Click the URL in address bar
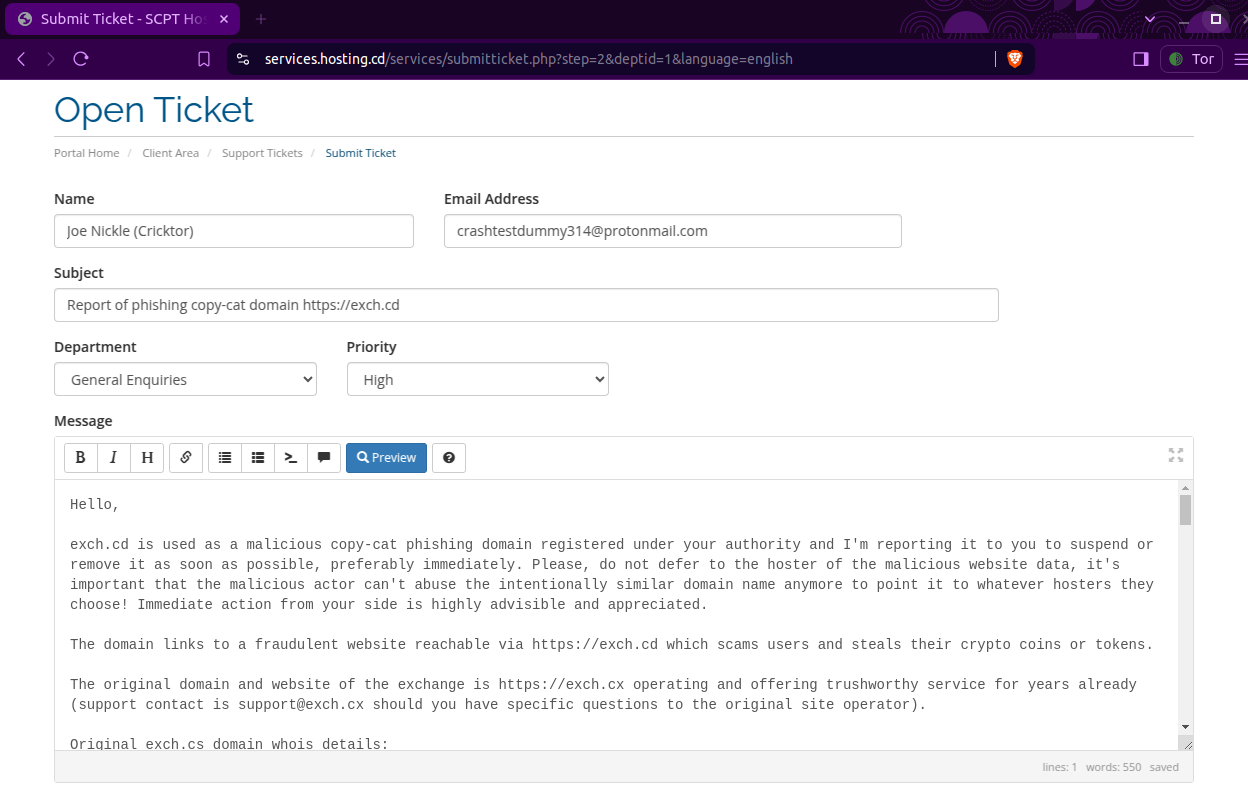 click(528, 59)
